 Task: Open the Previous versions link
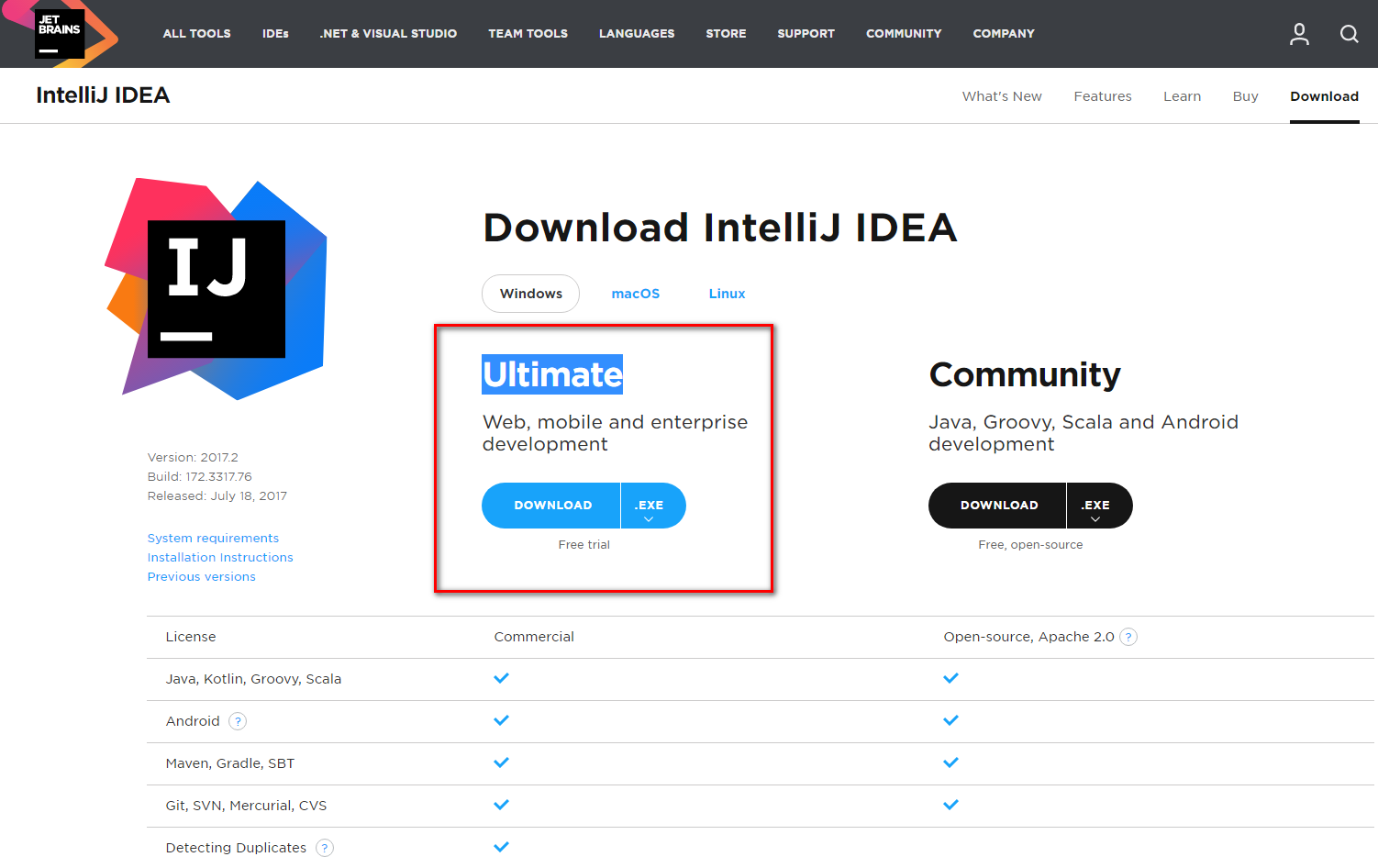click(x=201, y=577)
